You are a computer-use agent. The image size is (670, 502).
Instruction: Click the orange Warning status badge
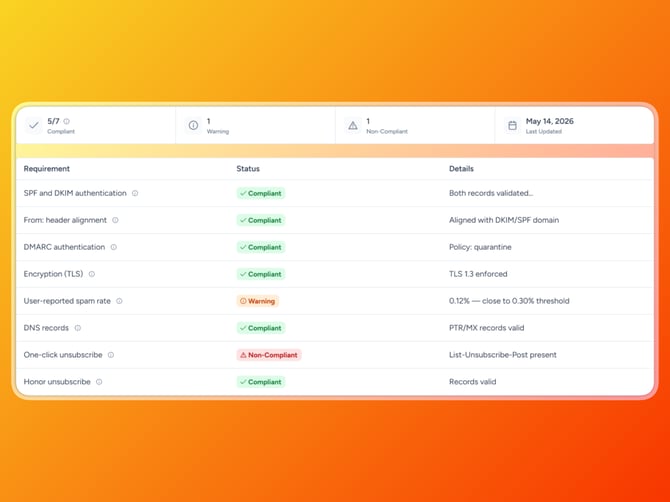point(258,301)
